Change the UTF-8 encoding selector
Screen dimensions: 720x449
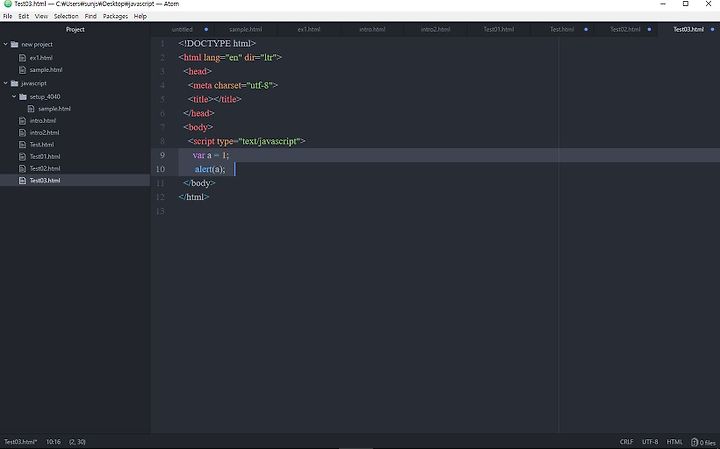pyautogui.click(x=650, y=442)
